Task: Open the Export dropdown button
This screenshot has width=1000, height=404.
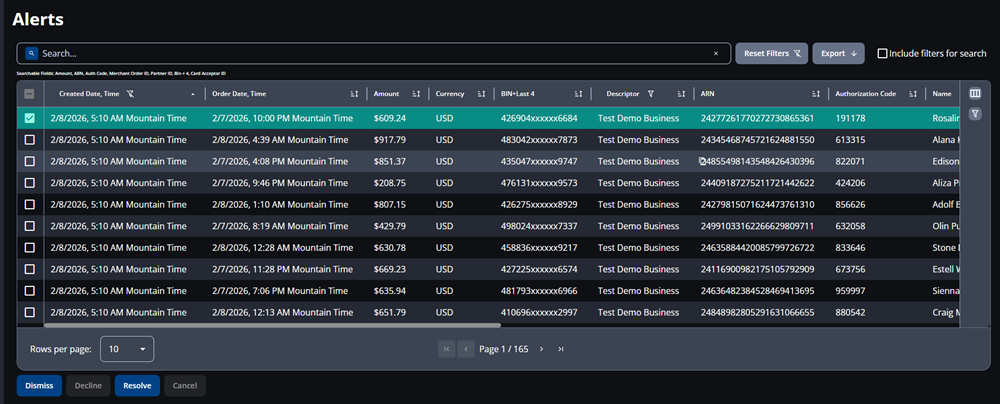Action: pyautogui.click(x=838, y=54)
